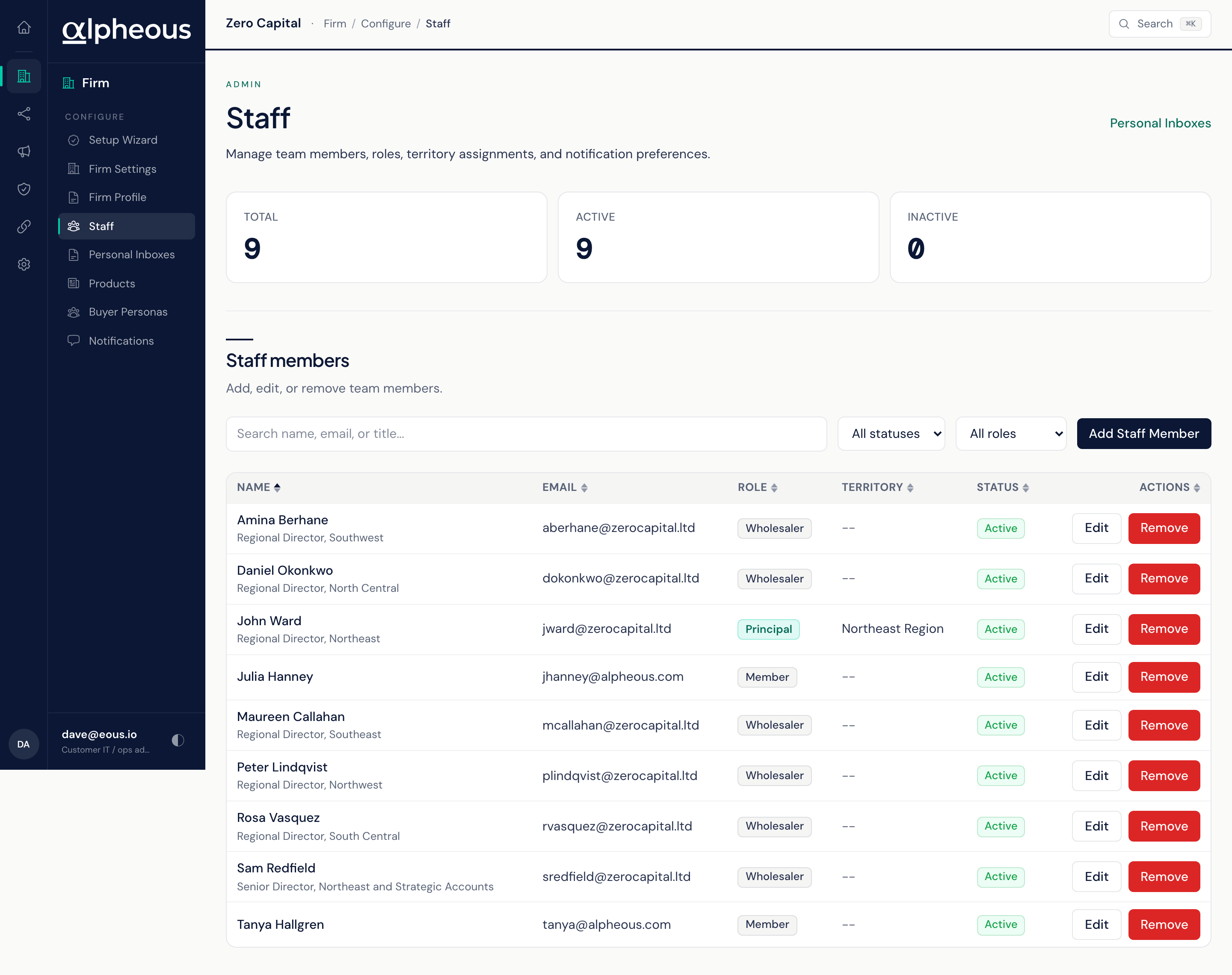Focus the staff search name field
1232x975 pixels.
point(526,434)
